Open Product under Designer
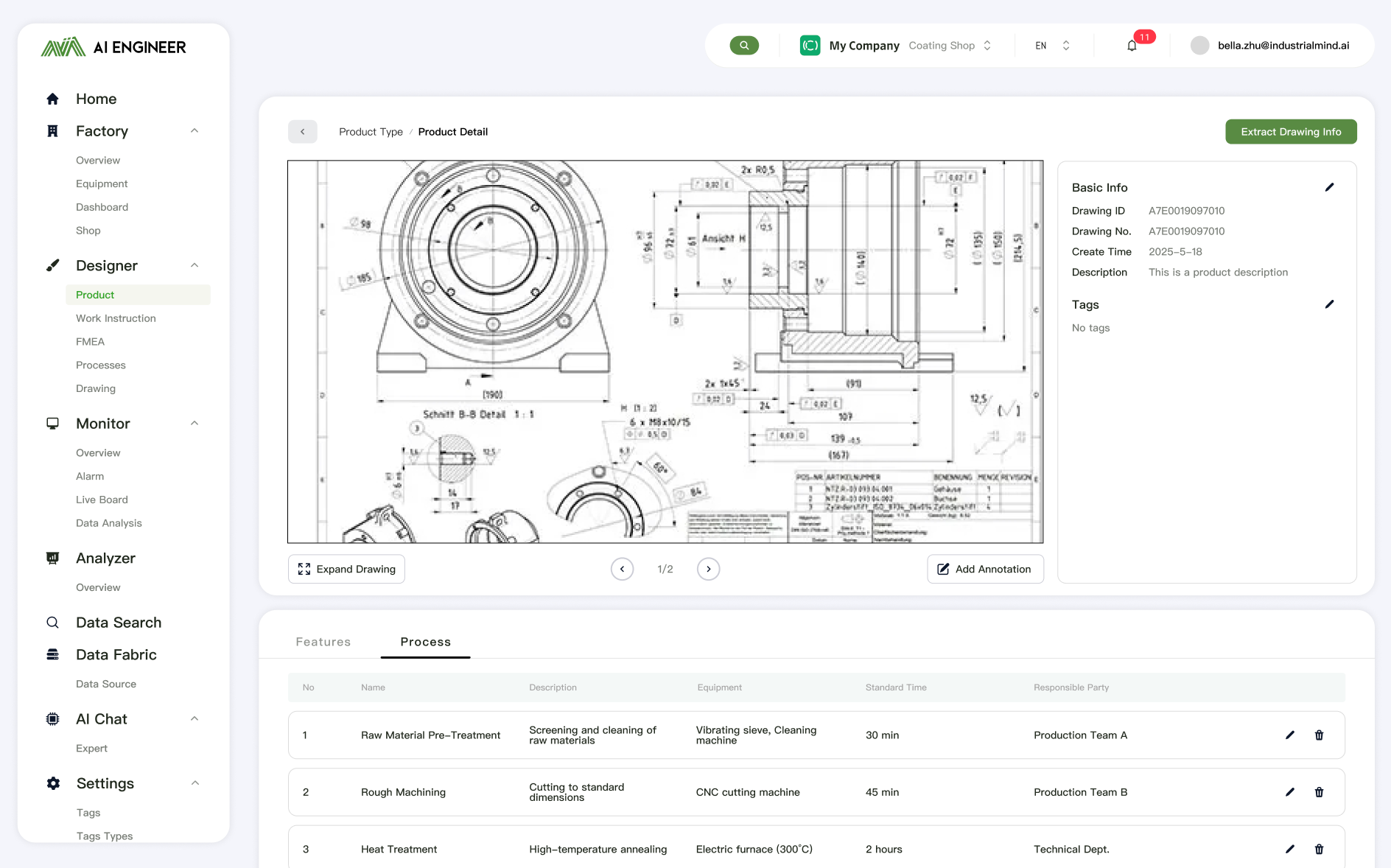 coord(139,295)
